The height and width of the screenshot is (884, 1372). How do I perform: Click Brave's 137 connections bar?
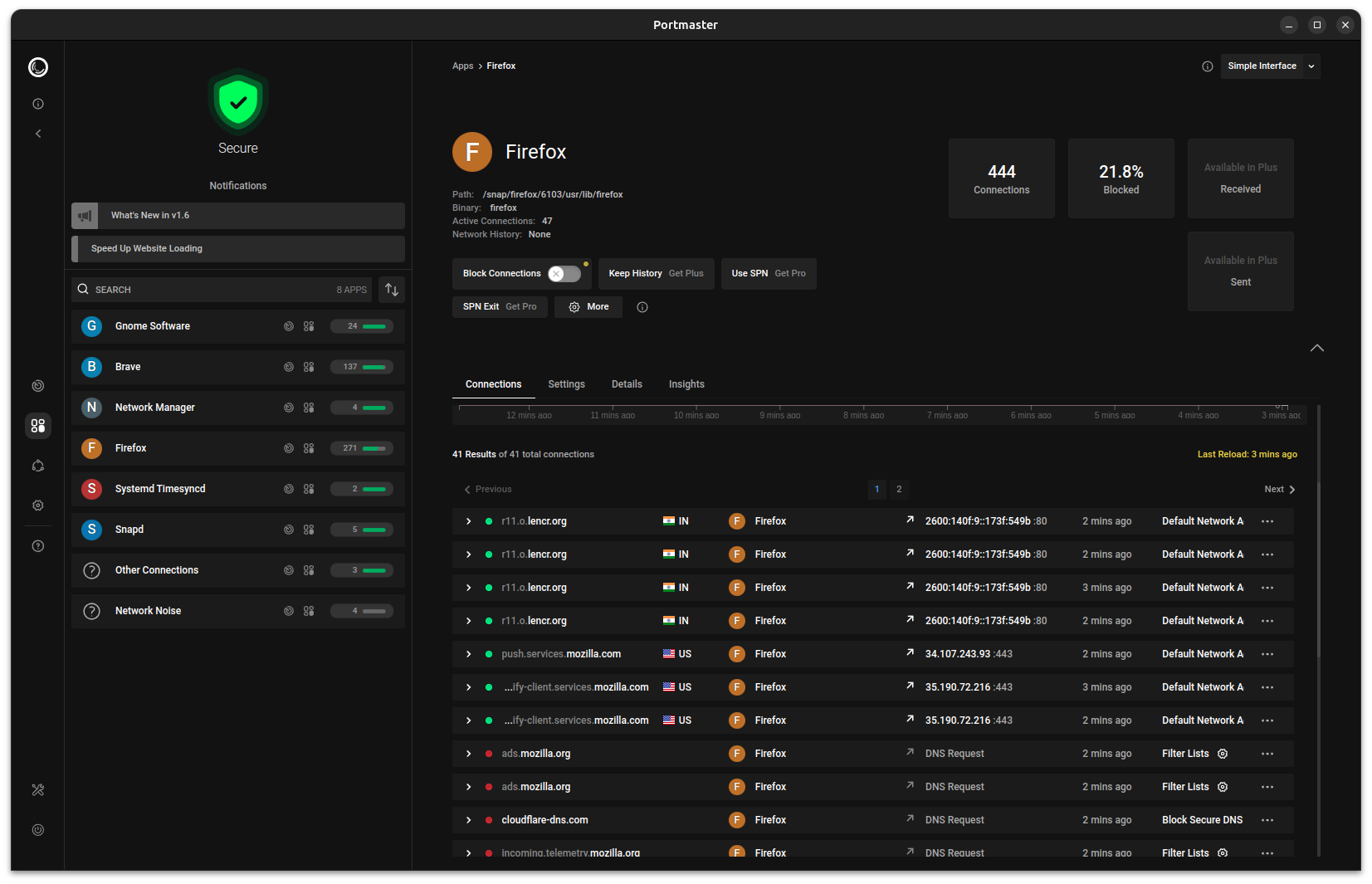(362, 367)
